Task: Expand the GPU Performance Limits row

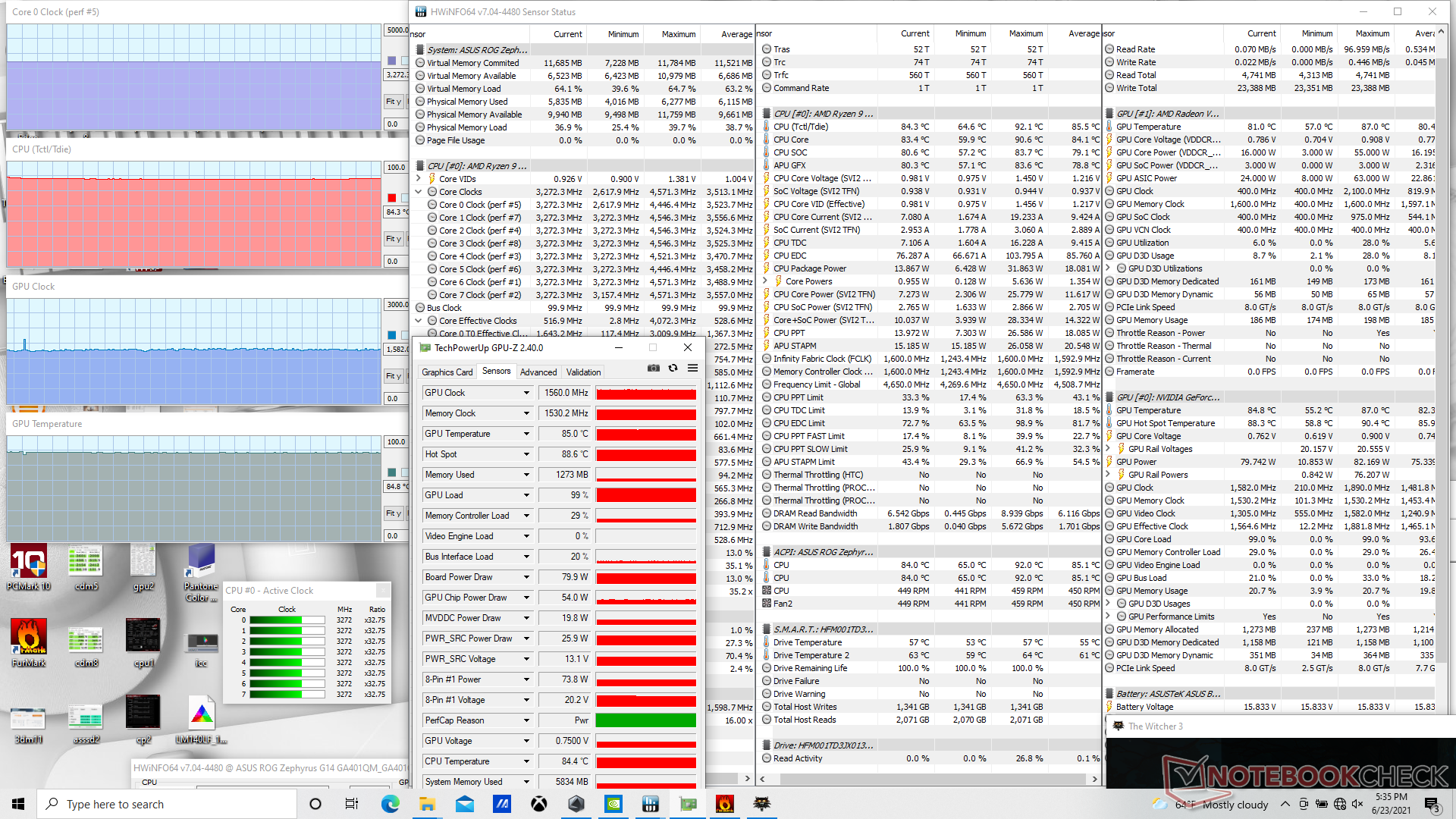Action: [1108, 617]
